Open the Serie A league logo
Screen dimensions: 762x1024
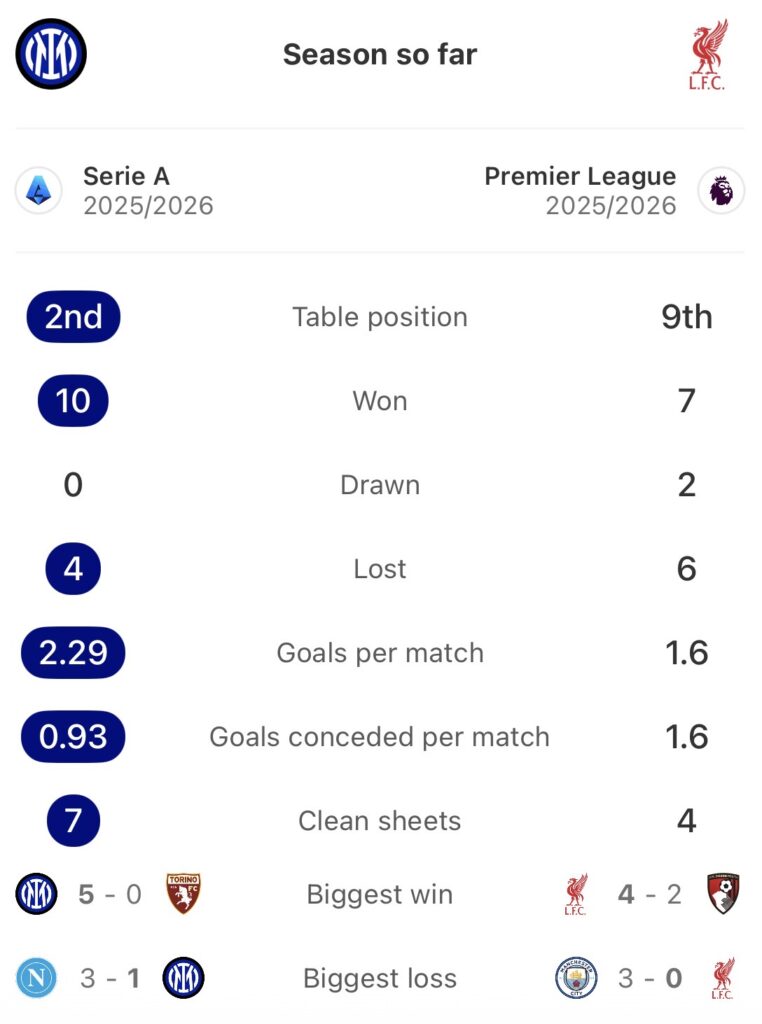click(39, 191)
